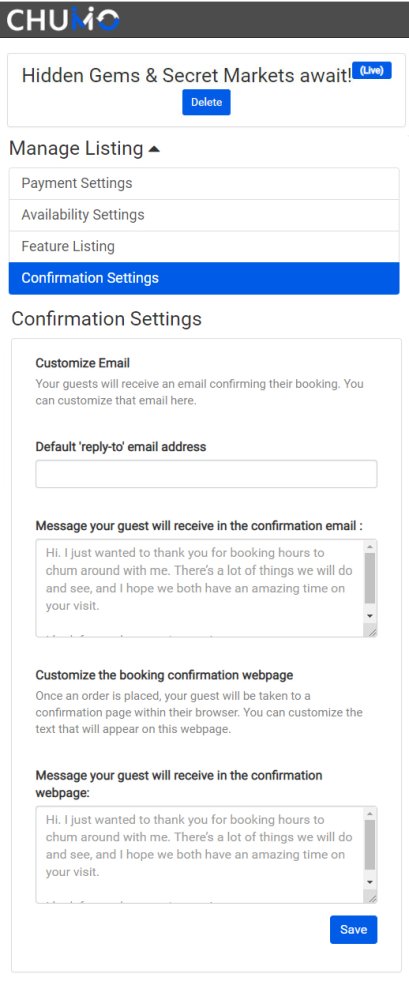The image size is (409, 1000).
Task: Open Payment Settings menu item
Action: click(204, 184)
